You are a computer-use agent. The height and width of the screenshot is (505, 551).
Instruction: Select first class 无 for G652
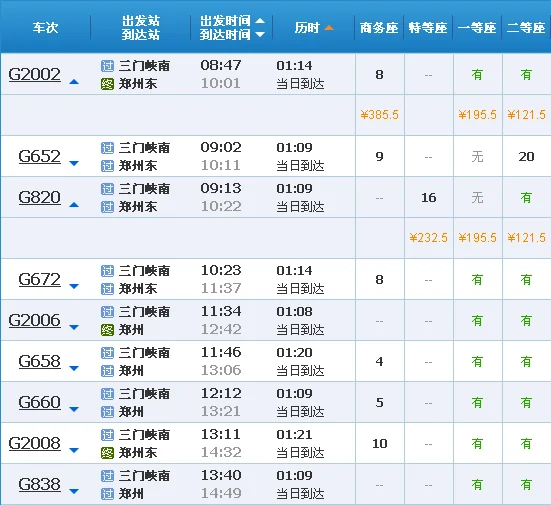477,156
